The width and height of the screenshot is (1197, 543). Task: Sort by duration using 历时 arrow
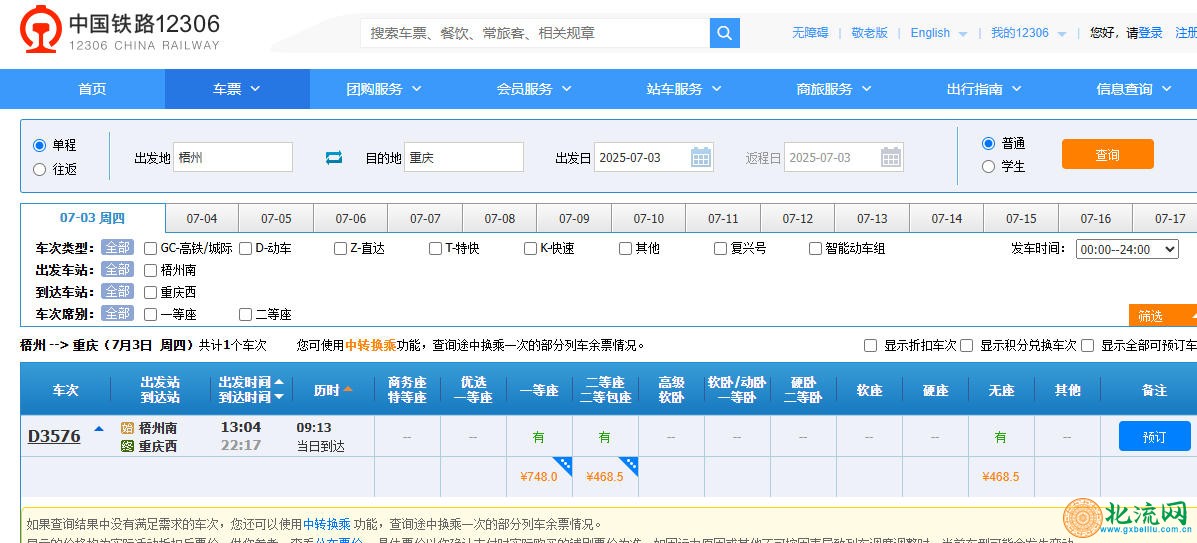[348, 389]
